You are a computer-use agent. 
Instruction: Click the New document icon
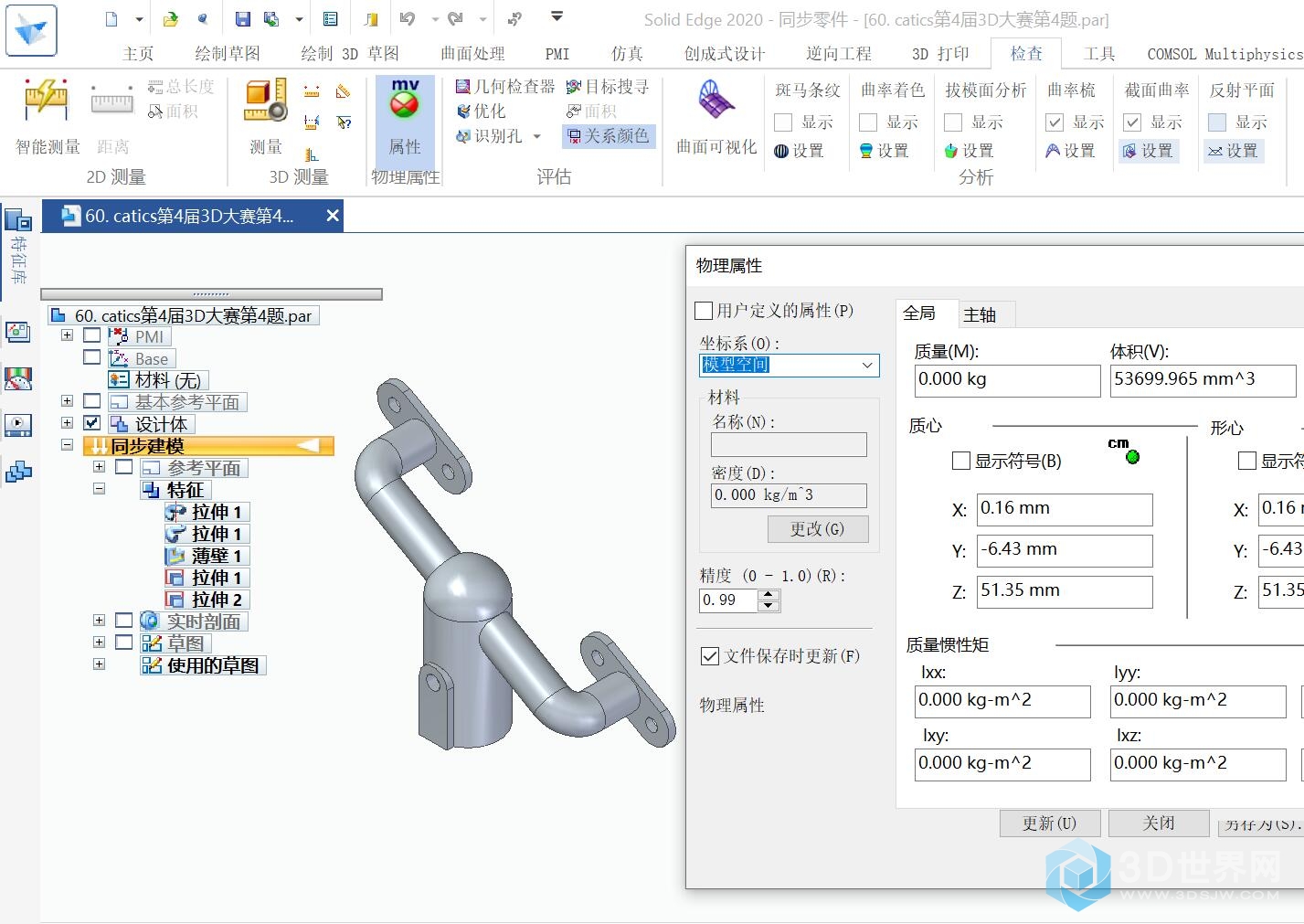[111, 18]
